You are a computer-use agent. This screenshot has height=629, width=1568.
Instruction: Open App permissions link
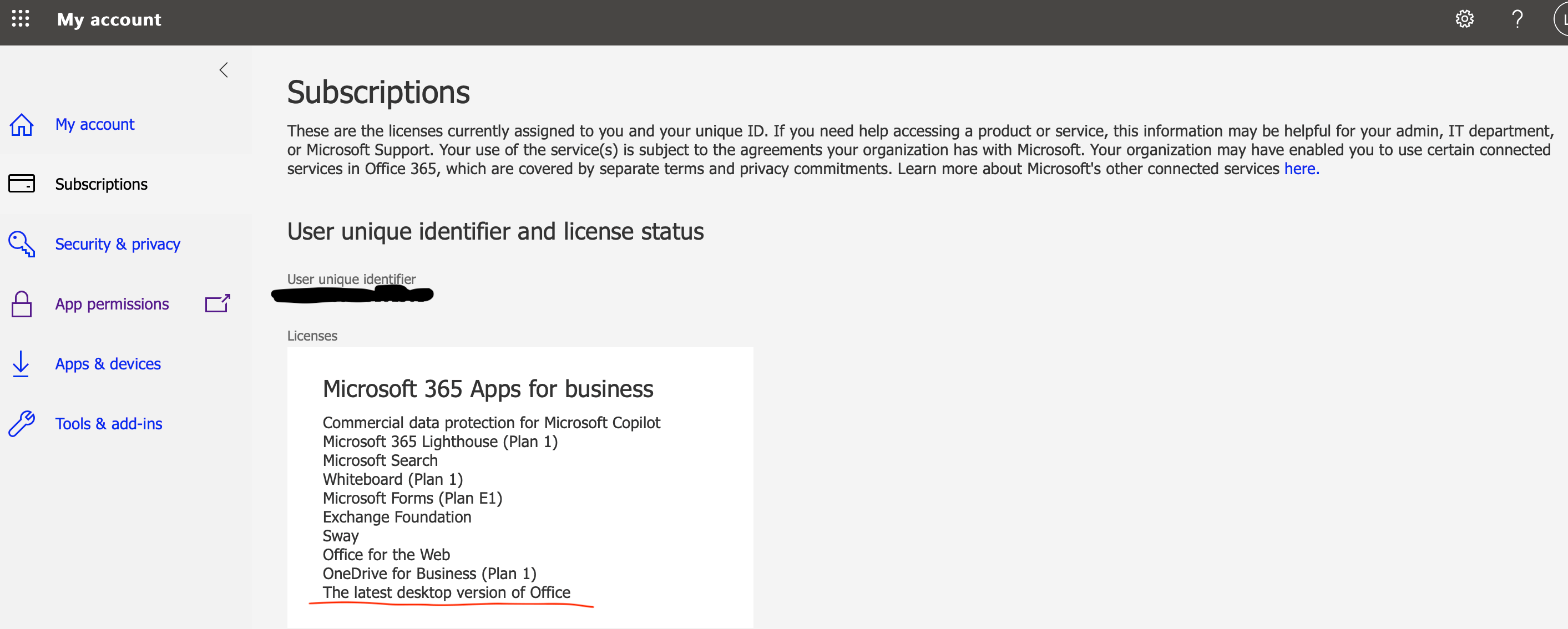coord(112,304)
